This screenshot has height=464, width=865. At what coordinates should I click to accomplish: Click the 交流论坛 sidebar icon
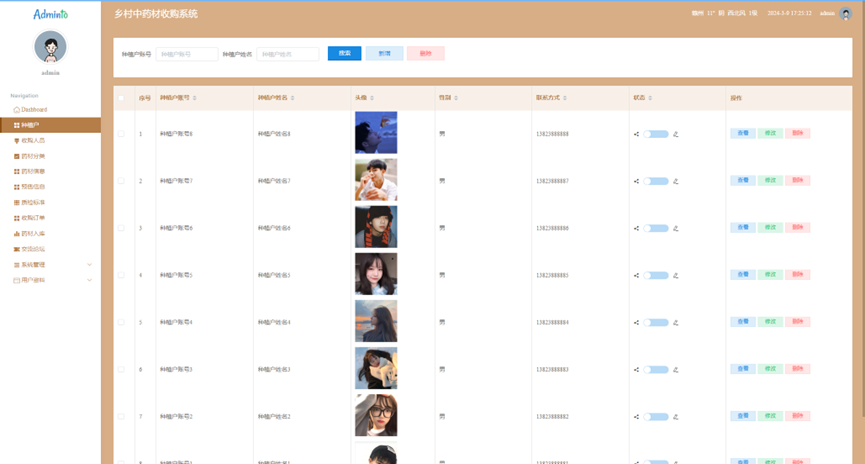click(17, 249)
